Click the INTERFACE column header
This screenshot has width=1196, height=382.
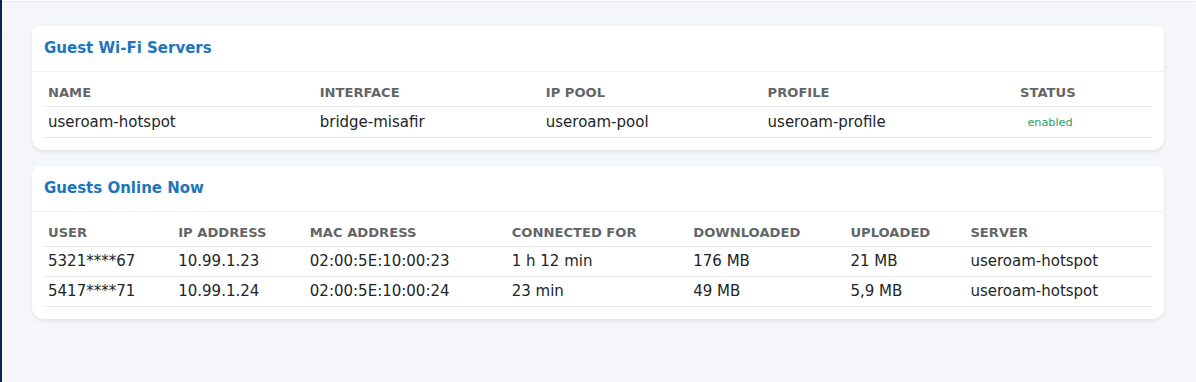(359, 93)
